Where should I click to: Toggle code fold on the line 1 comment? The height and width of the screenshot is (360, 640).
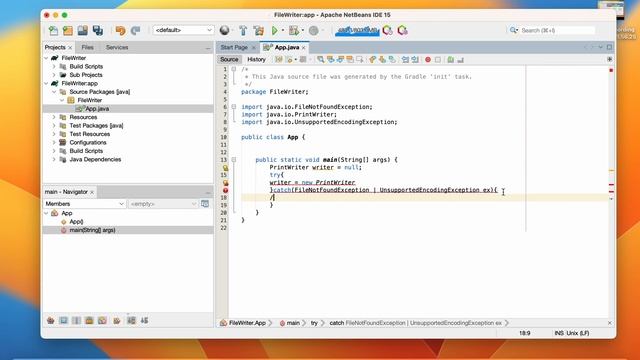coord(233,69)
